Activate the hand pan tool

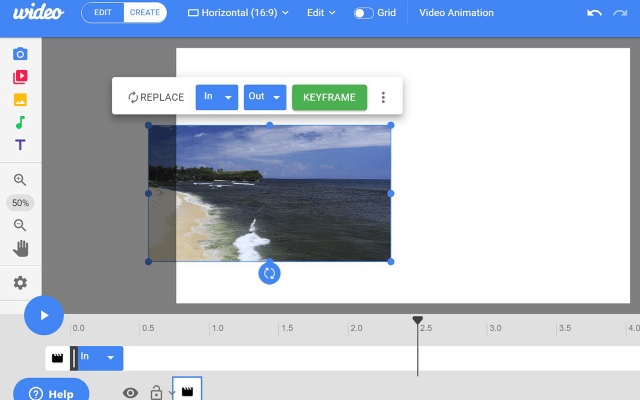[x=20, y=248]
